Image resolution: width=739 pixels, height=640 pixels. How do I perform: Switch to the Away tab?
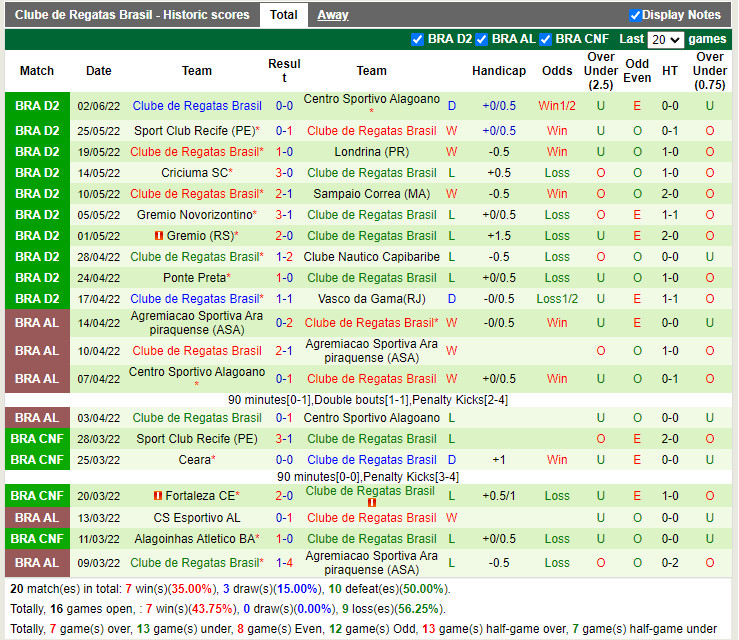[x=333, y=15]
